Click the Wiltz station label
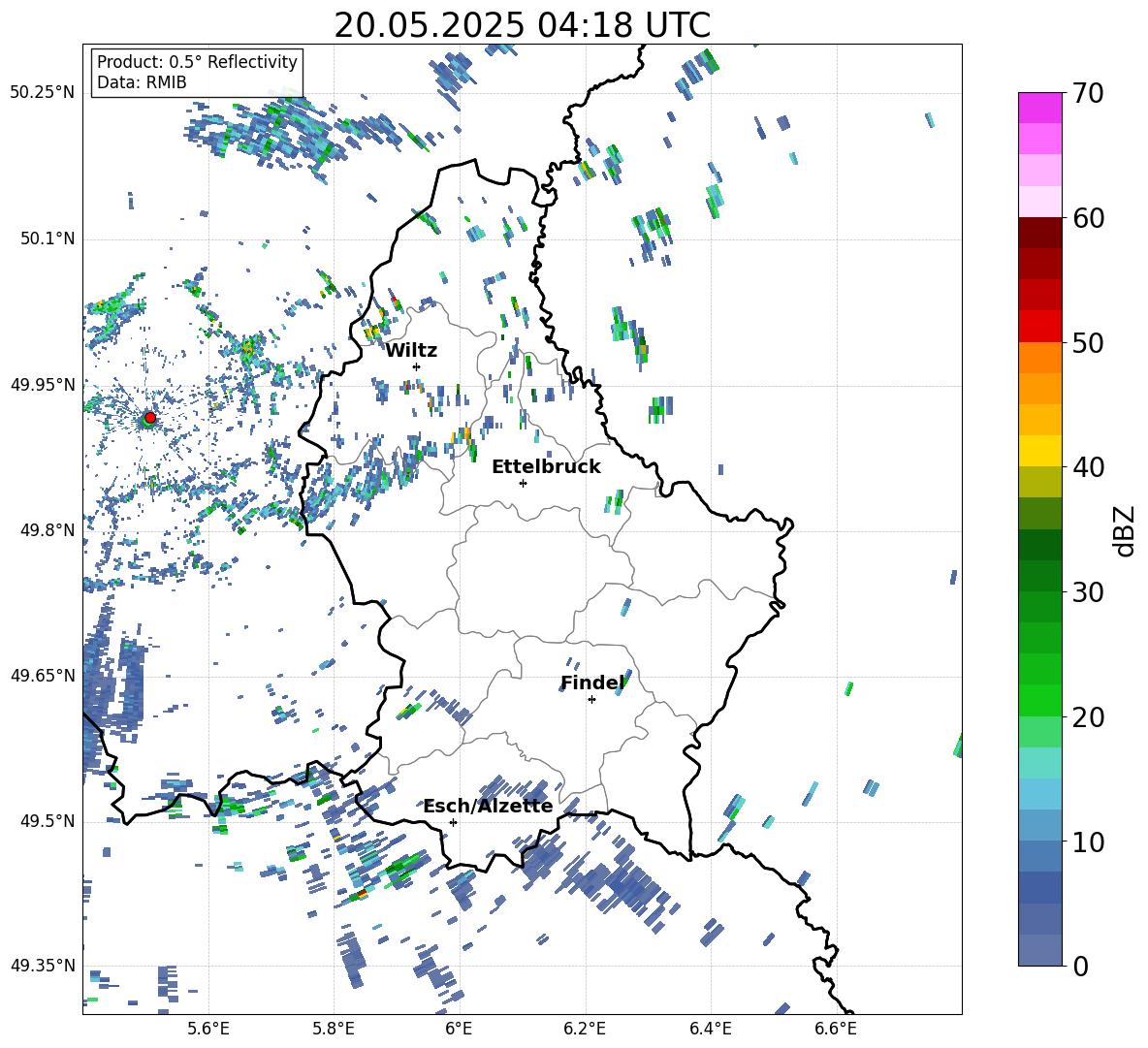Screen dimensions: 1148x1048 (411, 351)
